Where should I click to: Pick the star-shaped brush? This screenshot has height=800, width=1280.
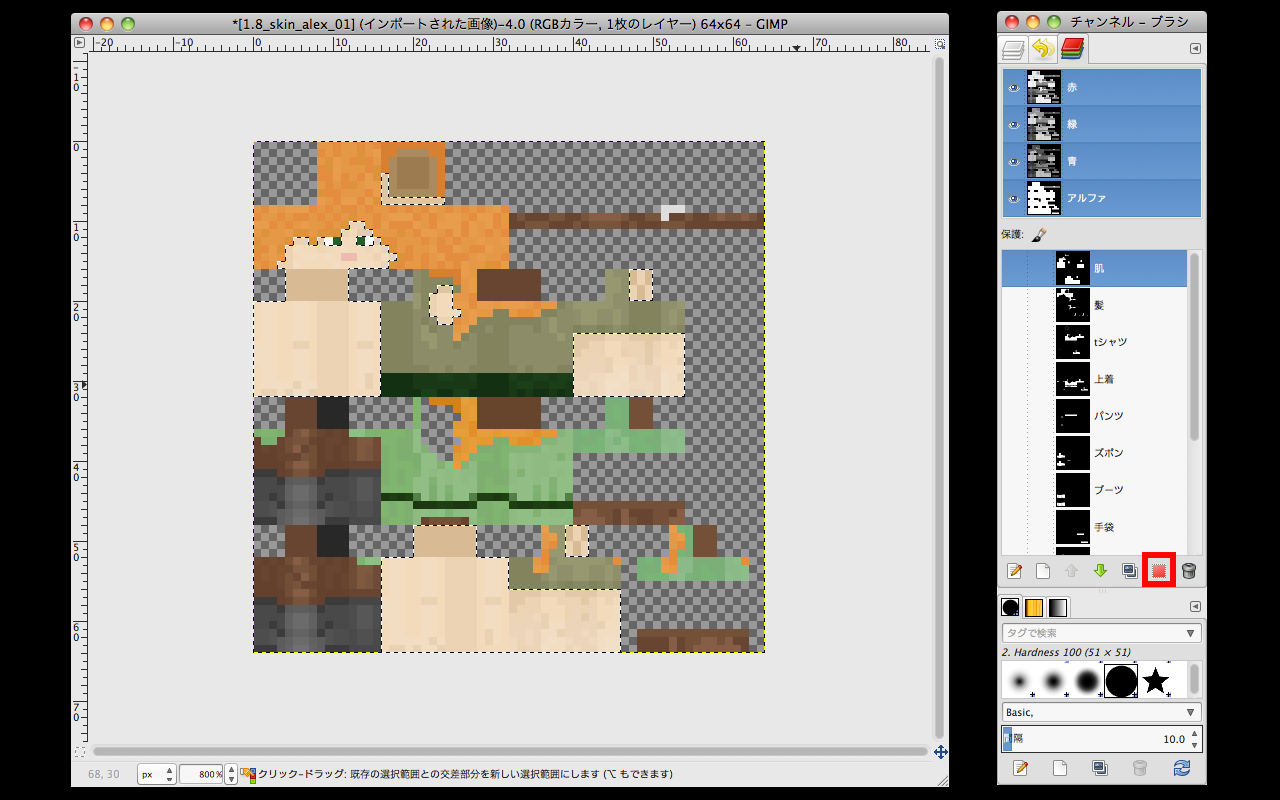1156,681
